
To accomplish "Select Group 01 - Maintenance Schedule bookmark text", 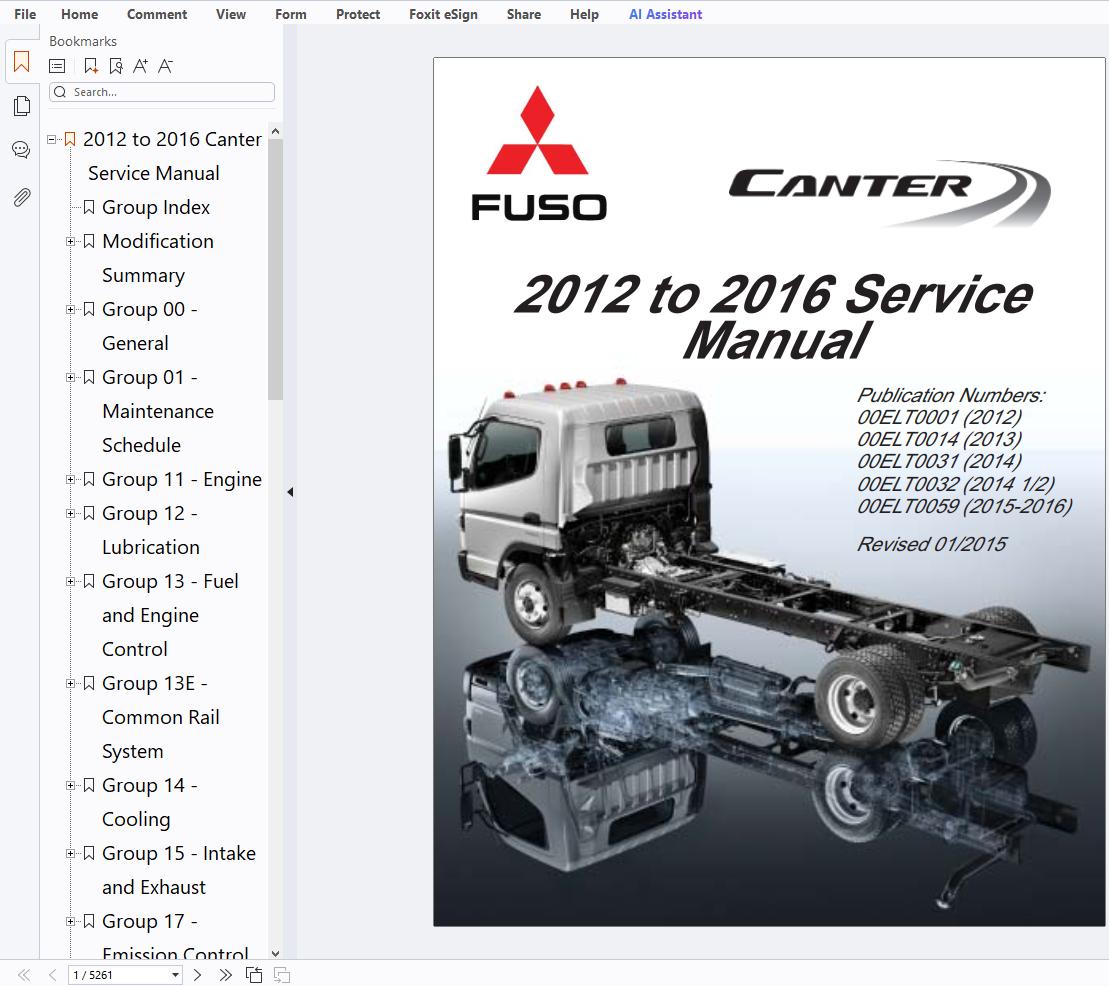I will (158, 411).
